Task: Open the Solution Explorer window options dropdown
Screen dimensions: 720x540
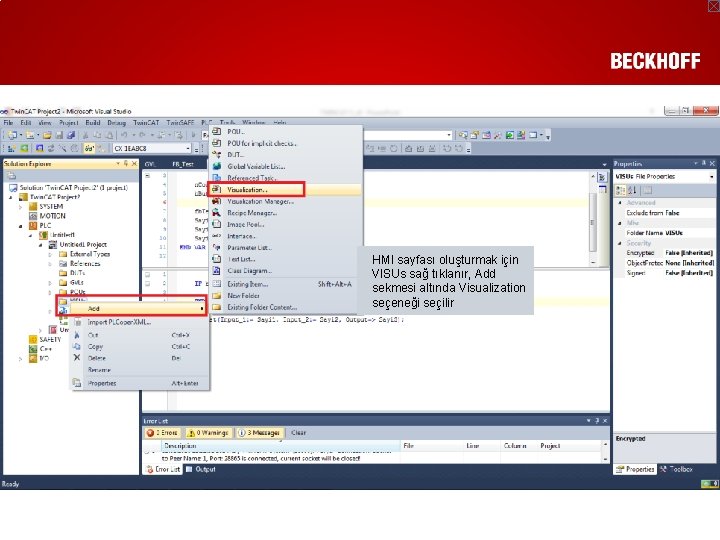Action: 118,163
